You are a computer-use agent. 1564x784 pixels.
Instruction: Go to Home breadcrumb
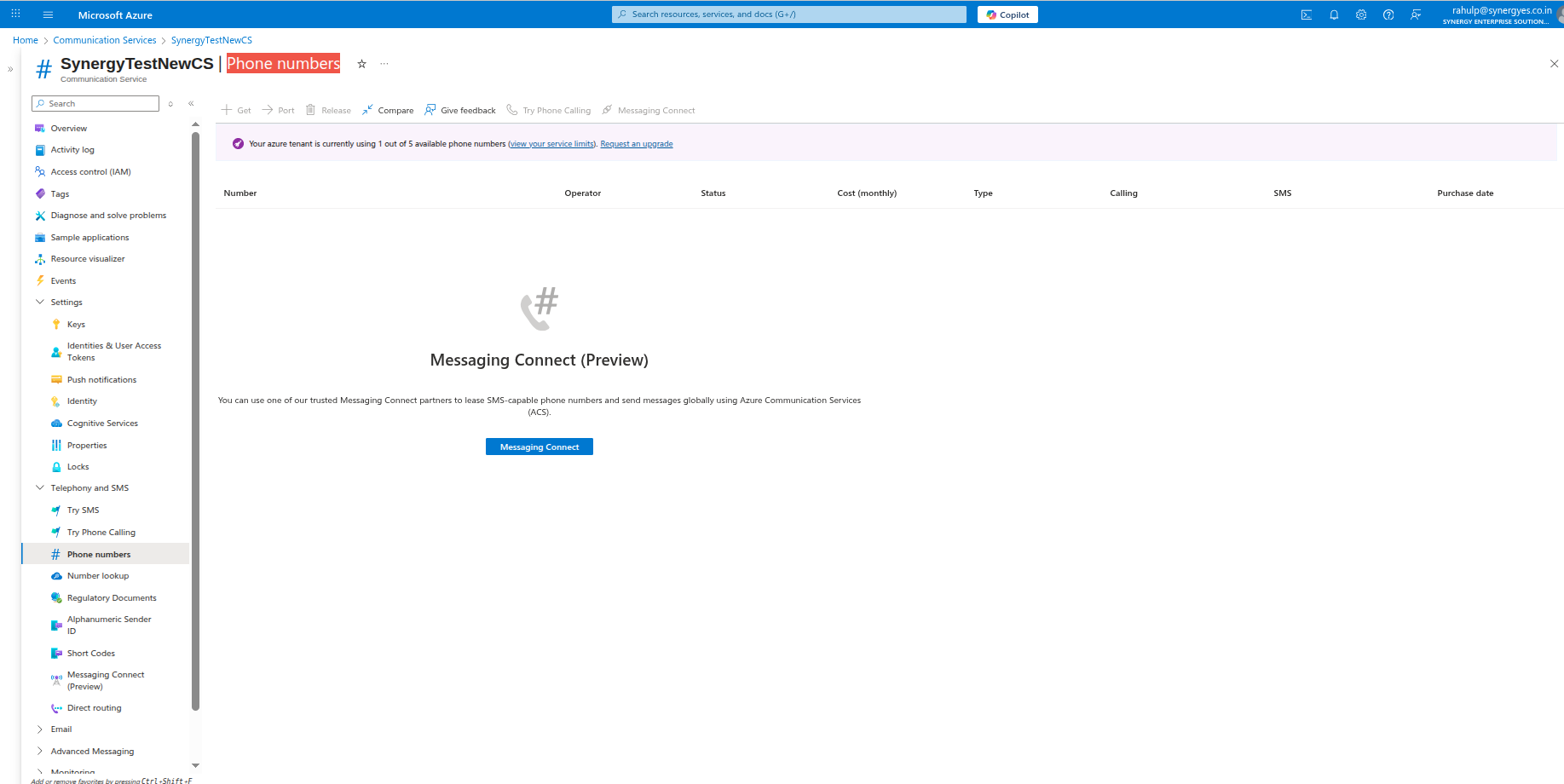click(26, 40)
